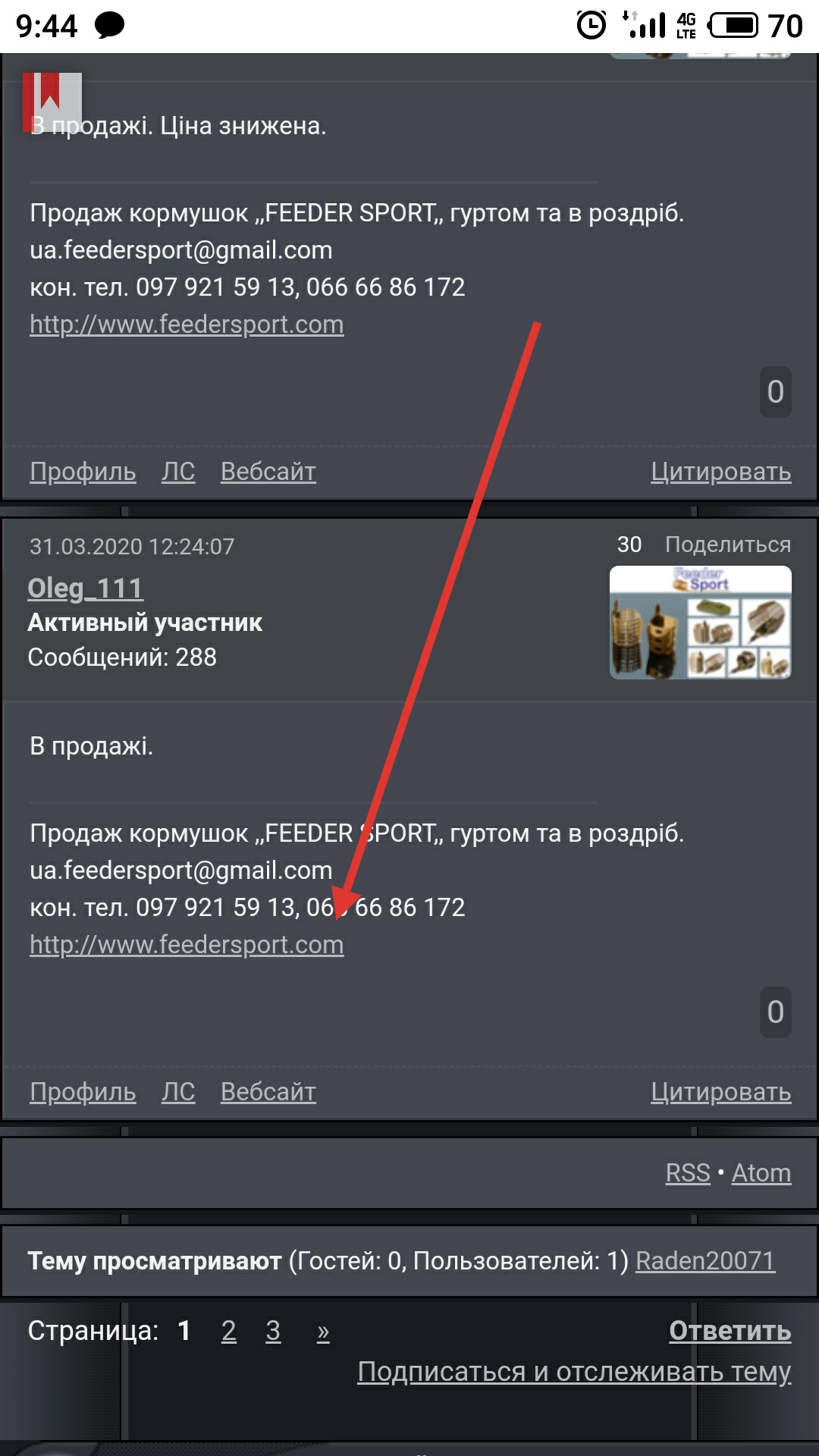Open Профиль link of the second post
This screenshot has width=819, height=1456.
[83, 1091]
